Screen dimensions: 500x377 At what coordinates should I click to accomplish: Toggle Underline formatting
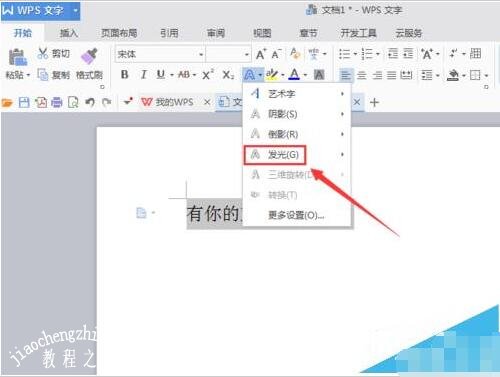point(161,74)
